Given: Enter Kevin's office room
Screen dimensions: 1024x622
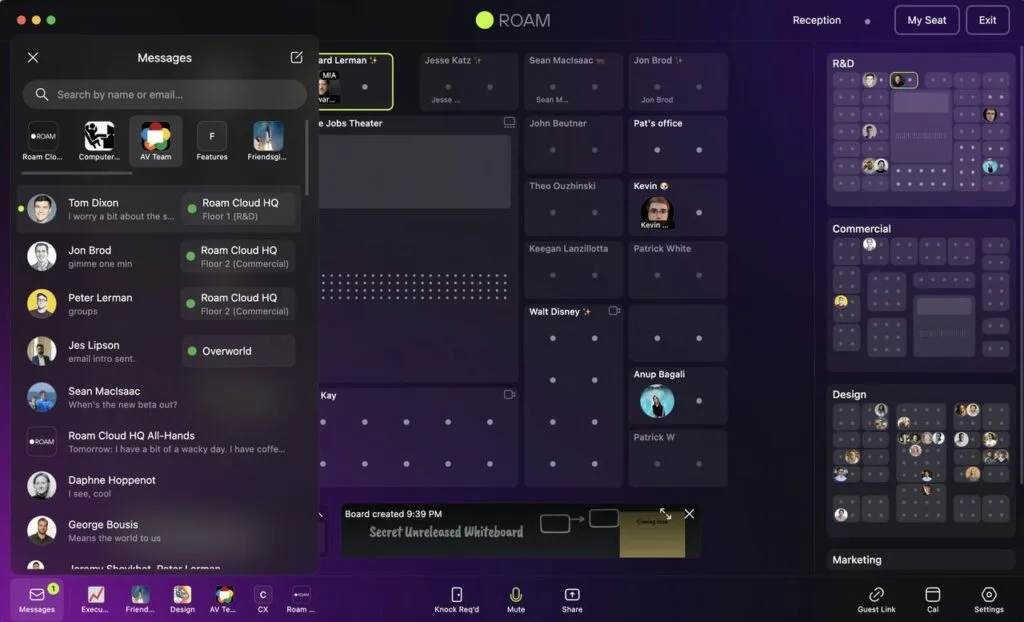Looking at the screenshot, I should point(678,206).
